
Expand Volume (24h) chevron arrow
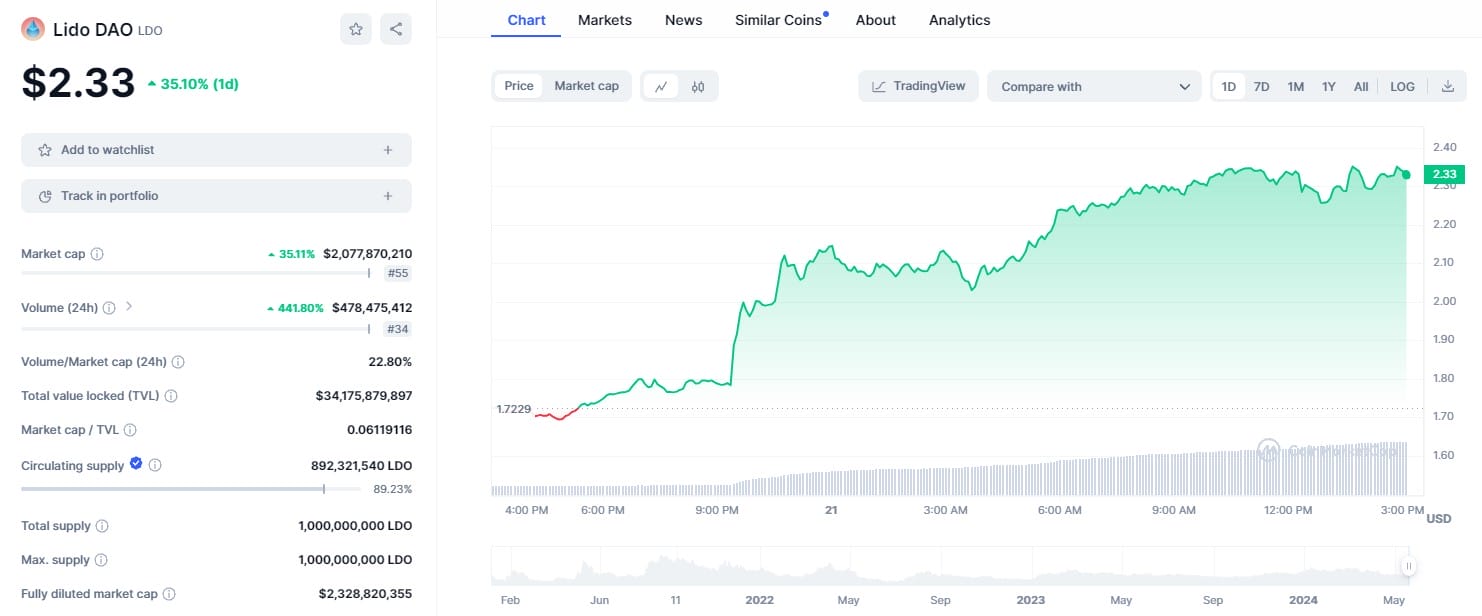coord(129,307)
